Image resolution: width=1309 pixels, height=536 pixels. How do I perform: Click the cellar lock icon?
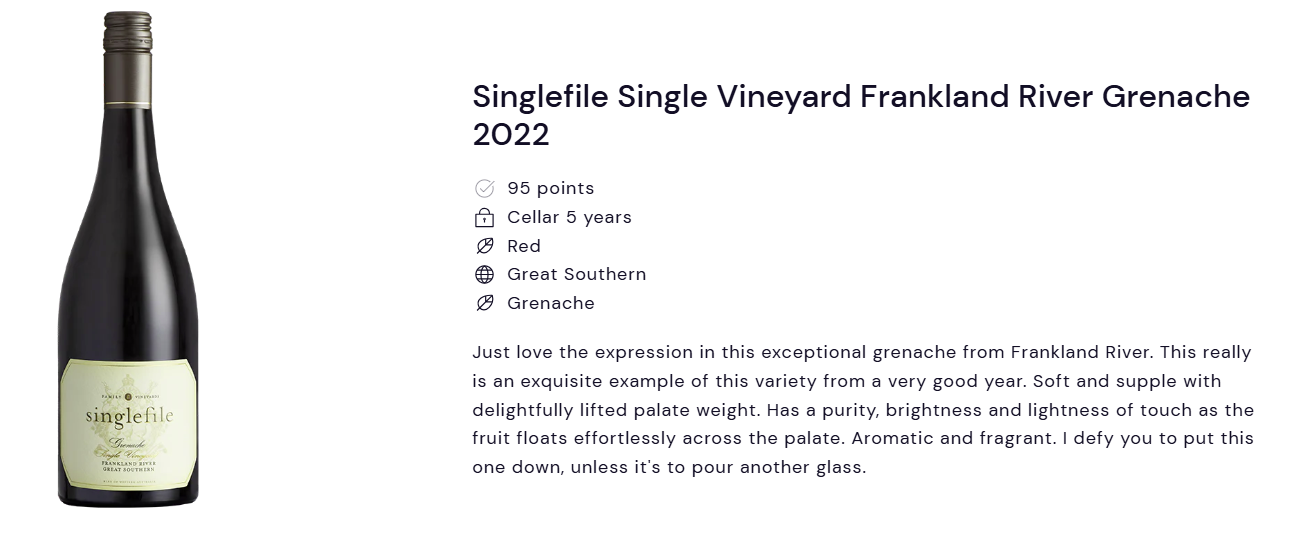click(484, 217)
